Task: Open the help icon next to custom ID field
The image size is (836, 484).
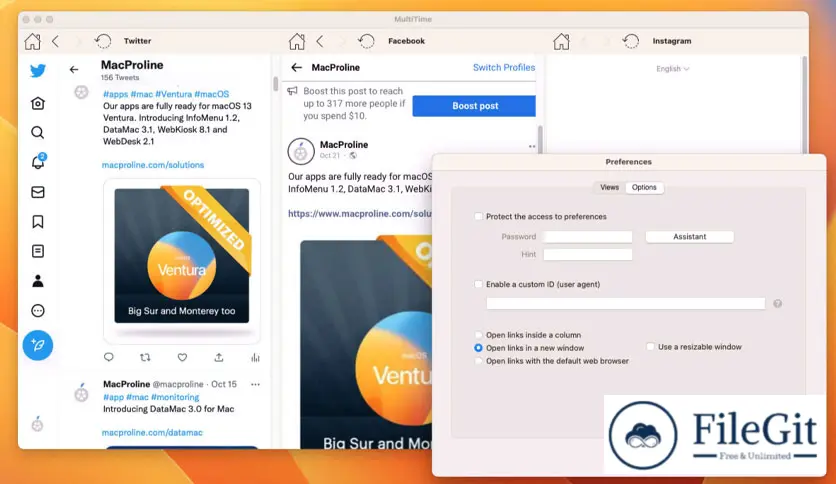Action: (777, 304)
